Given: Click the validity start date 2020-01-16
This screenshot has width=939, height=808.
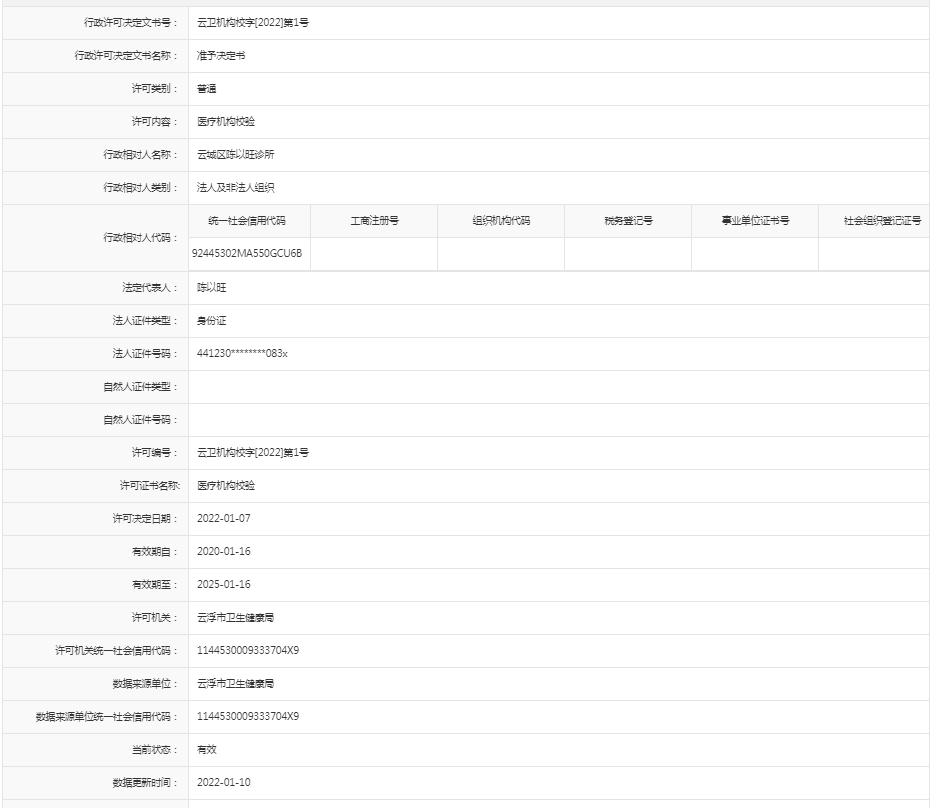Looking at the screenshot, I should (x=224, y=552).
